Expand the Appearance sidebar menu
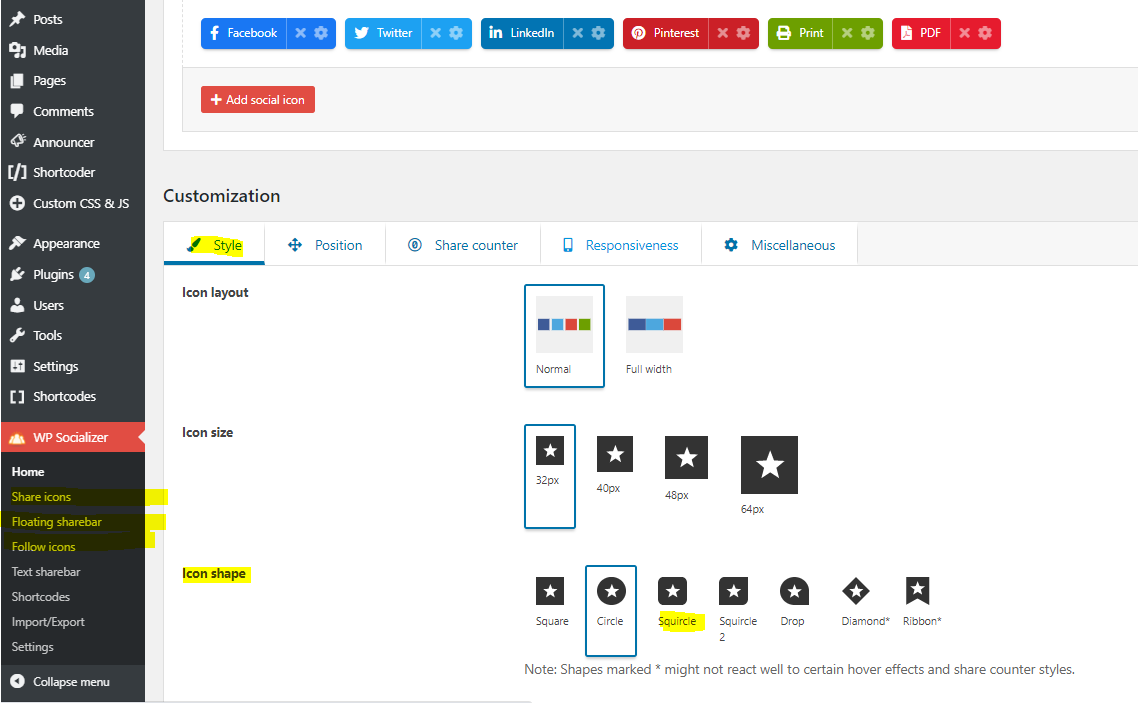Image resolution: width=1138 pixels, height=703 pixels. pyautogui.click(x=66, y=243)
